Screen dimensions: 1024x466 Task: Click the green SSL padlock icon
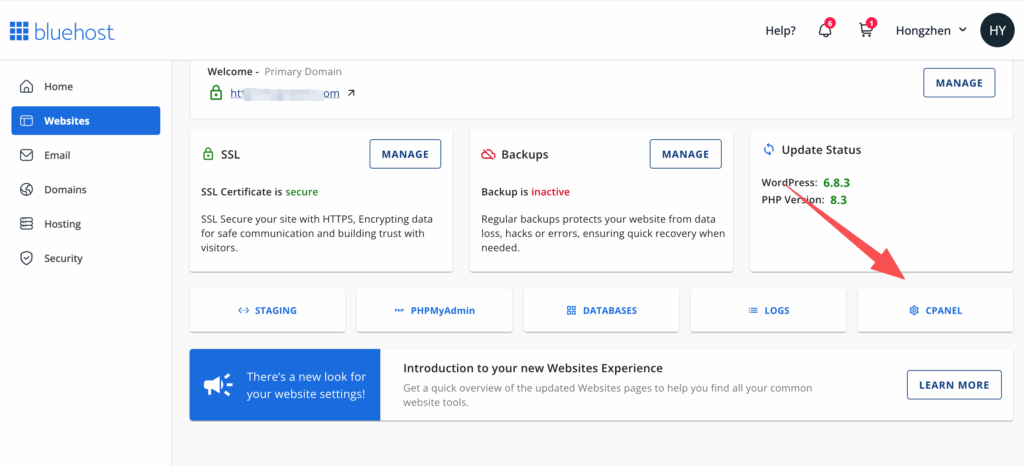(208, 155)
